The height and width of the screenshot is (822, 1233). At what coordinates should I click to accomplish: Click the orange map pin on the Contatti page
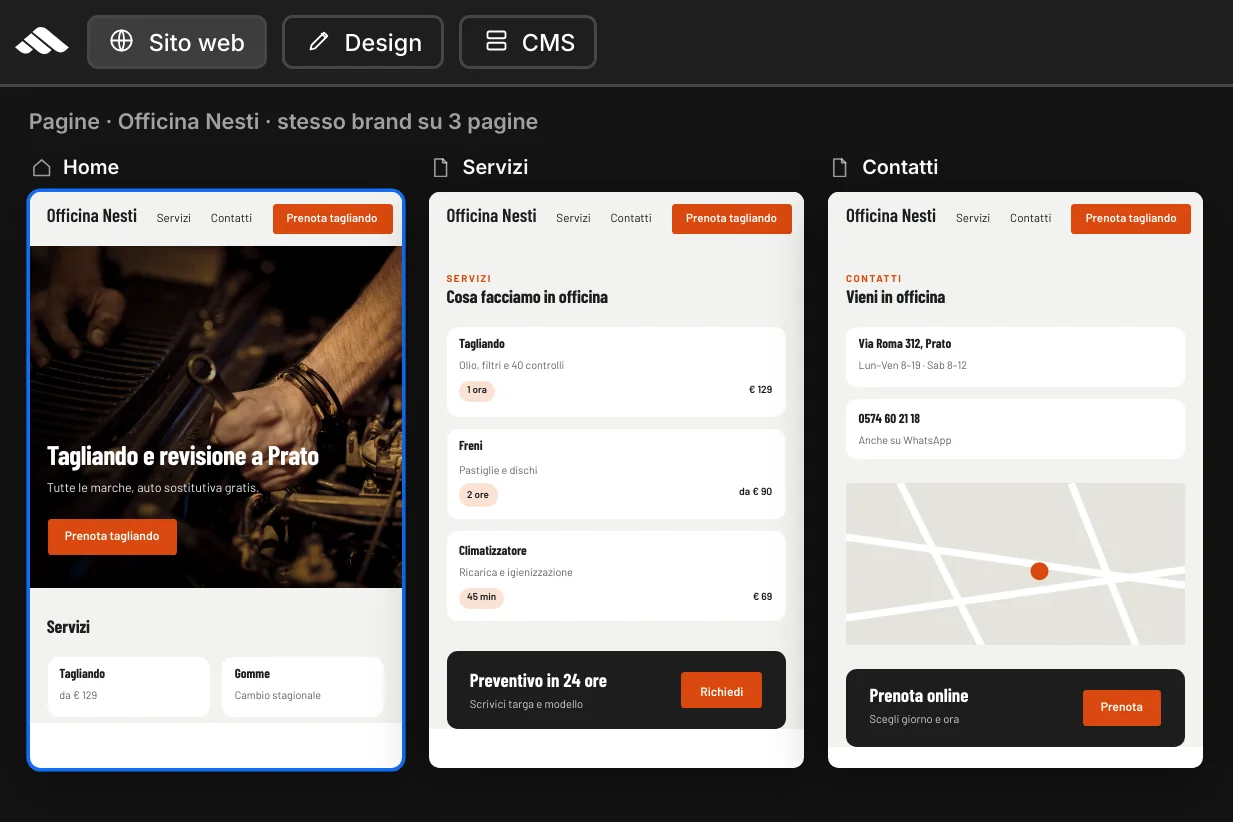point(1039,571)
